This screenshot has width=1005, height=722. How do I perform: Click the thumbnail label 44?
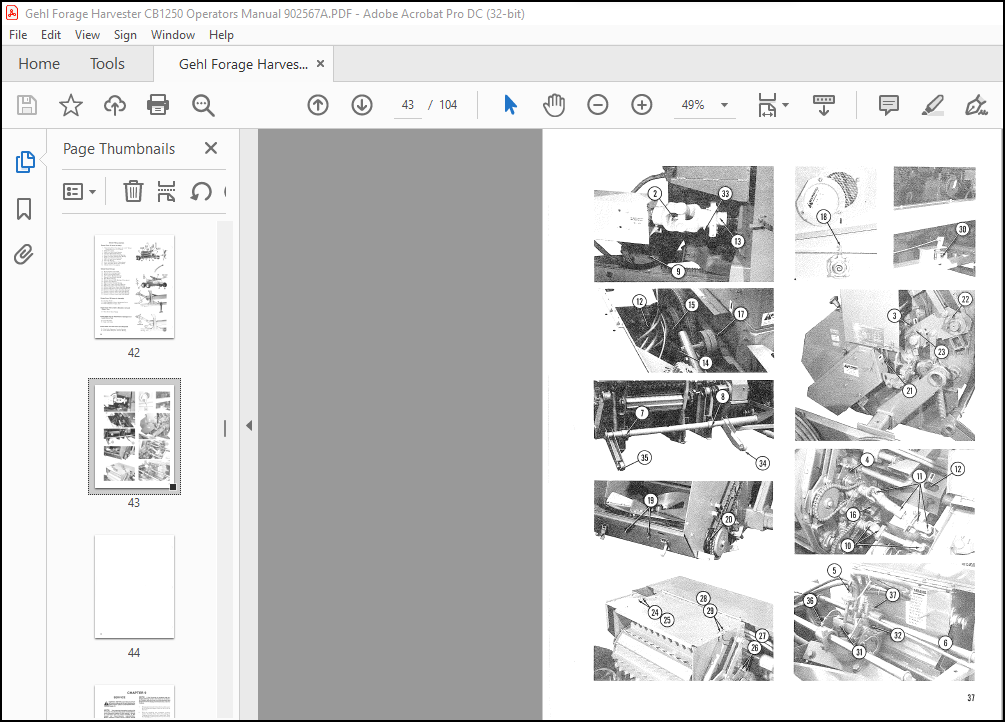tap(134, 653)
